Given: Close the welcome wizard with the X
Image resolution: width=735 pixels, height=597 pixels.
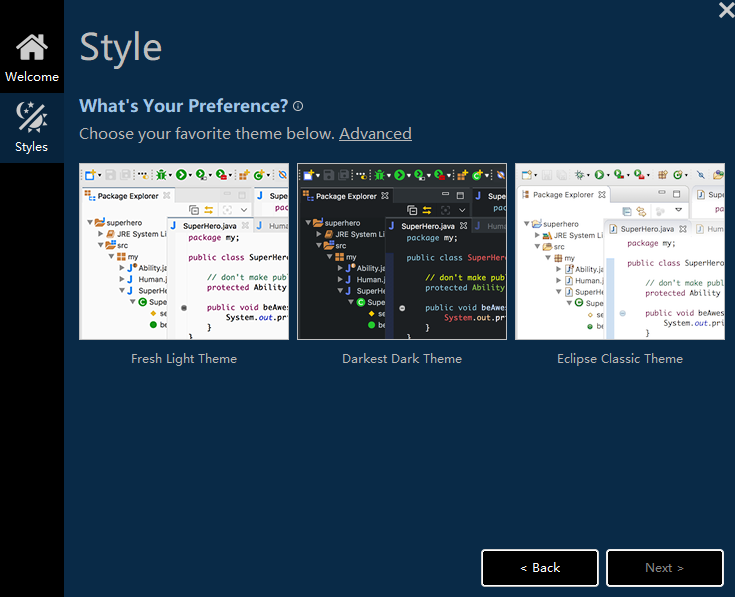Looking at the screenshot, I should [x=726, y=10].
